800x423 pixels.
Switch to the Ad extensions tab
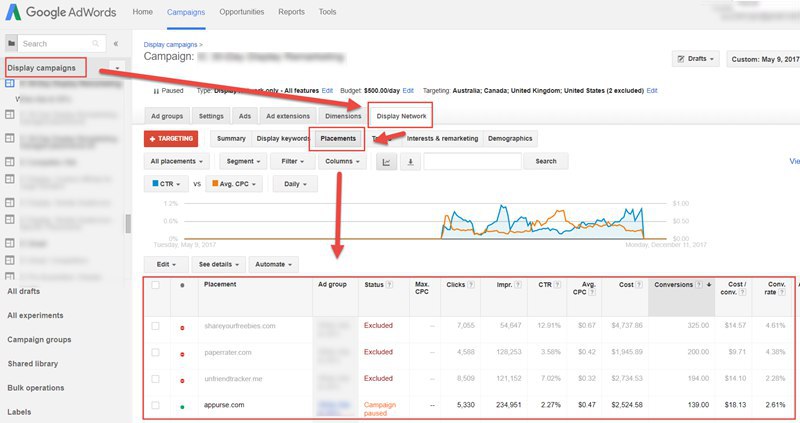pyautogui.click(x=288, y=116)
